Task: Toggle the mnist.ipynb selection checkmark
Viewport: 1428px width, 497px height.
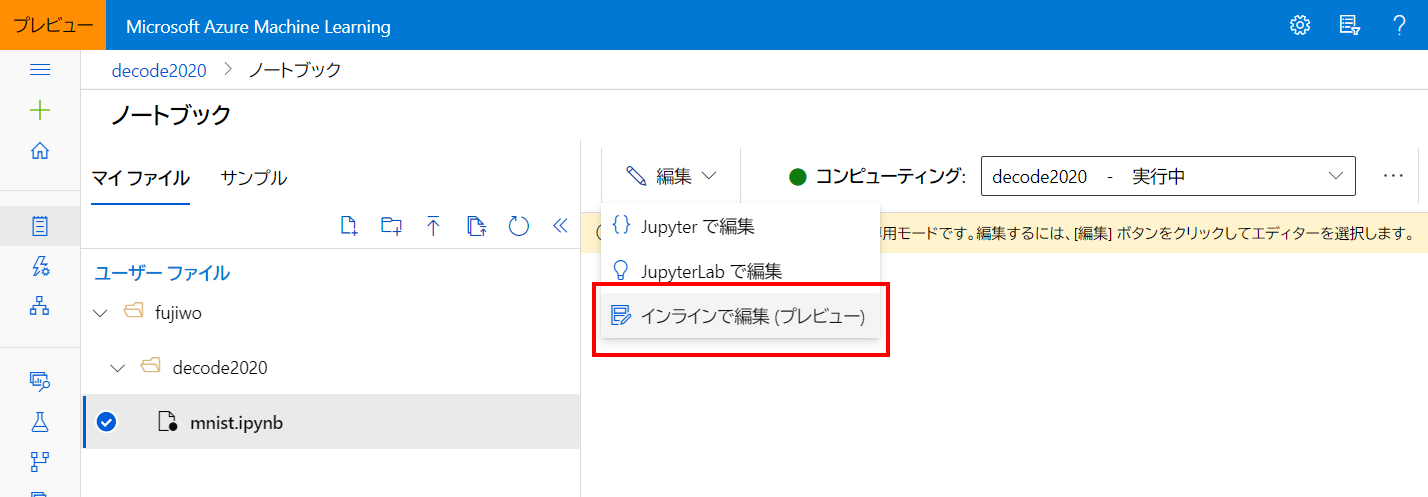Action: tap(106, 422)
